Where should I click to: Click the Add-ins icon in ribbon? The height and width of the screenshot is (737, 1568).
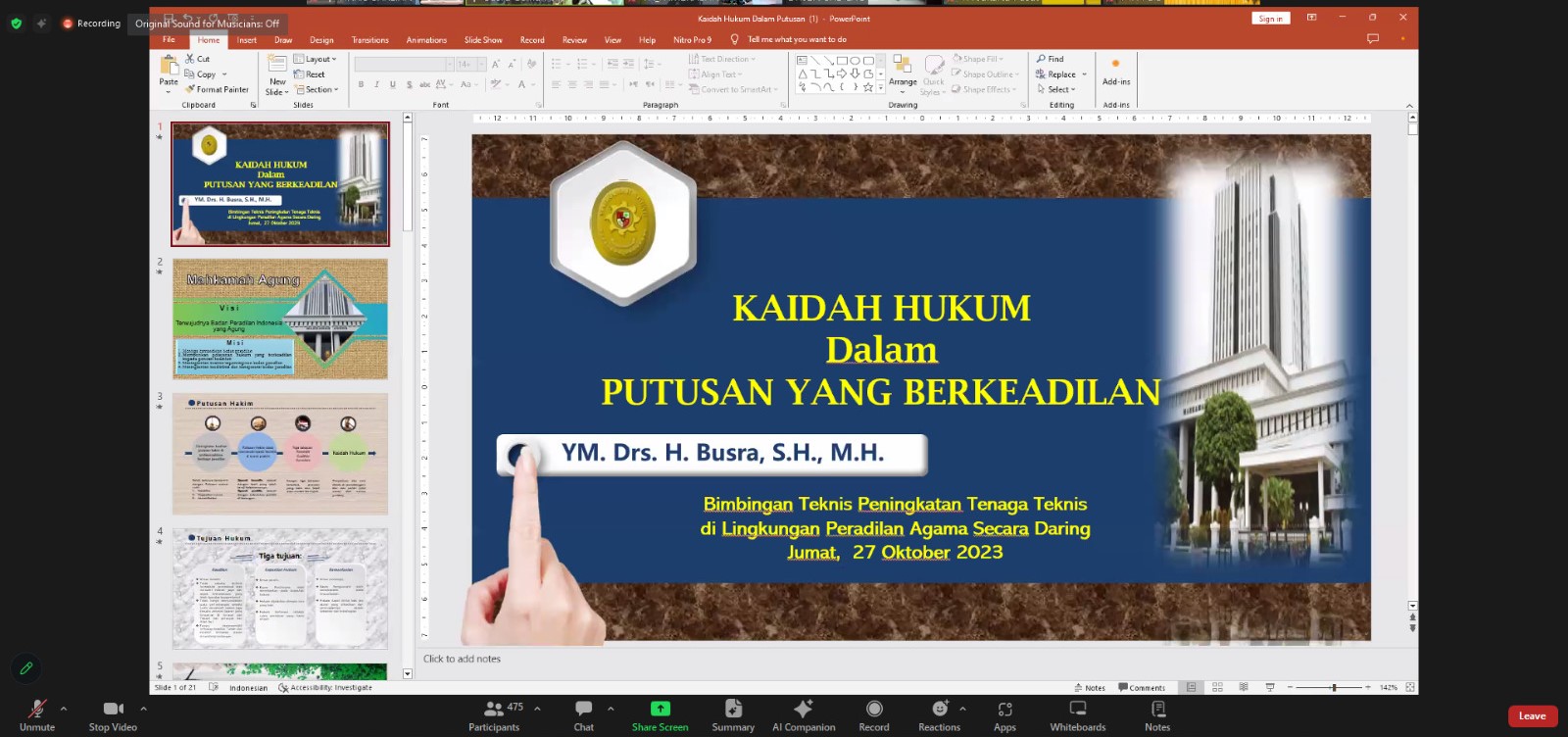tap(1115, 65)
